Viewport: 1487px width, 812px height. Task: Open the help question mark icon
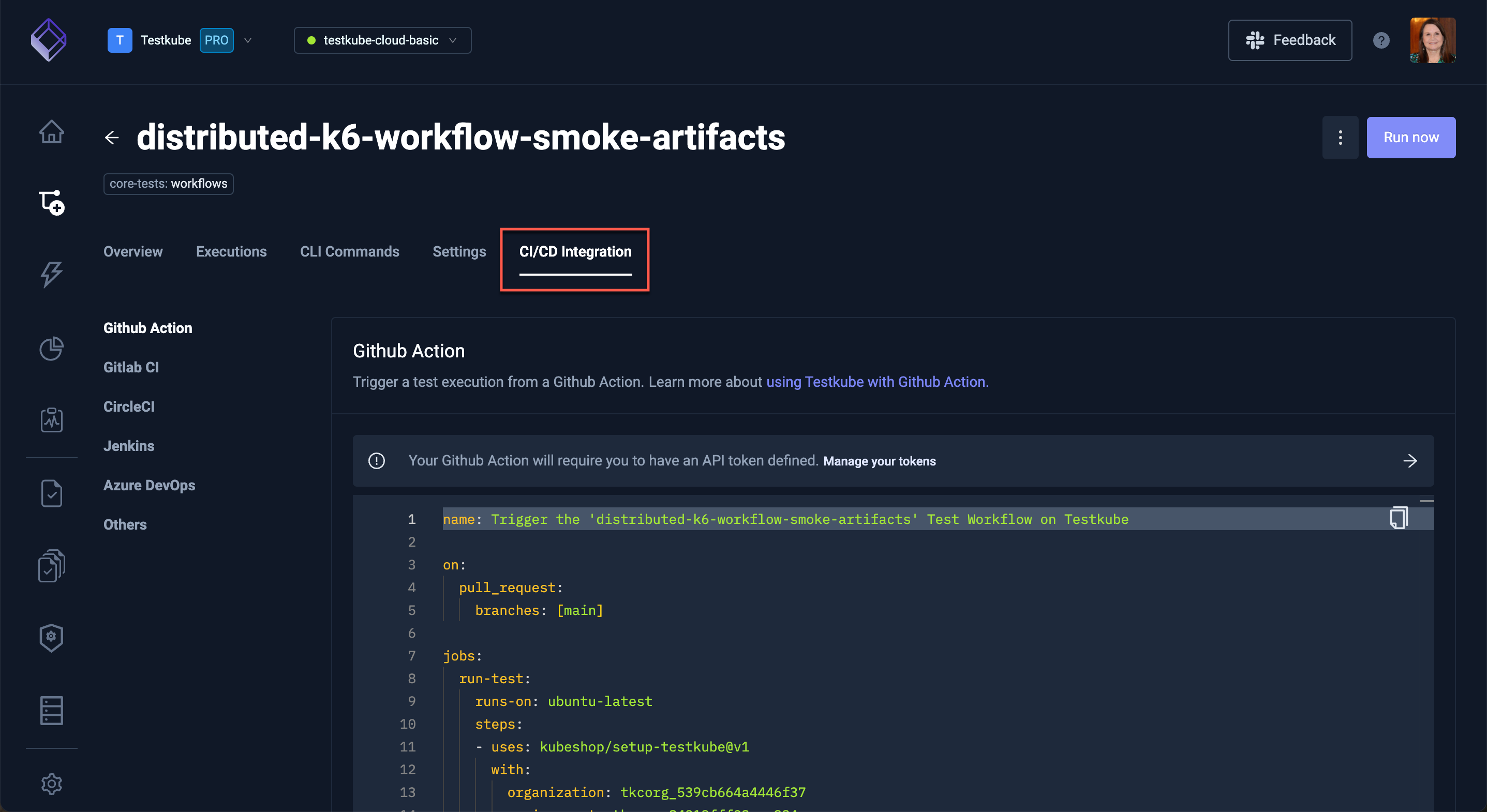[x=1381, y=40]
